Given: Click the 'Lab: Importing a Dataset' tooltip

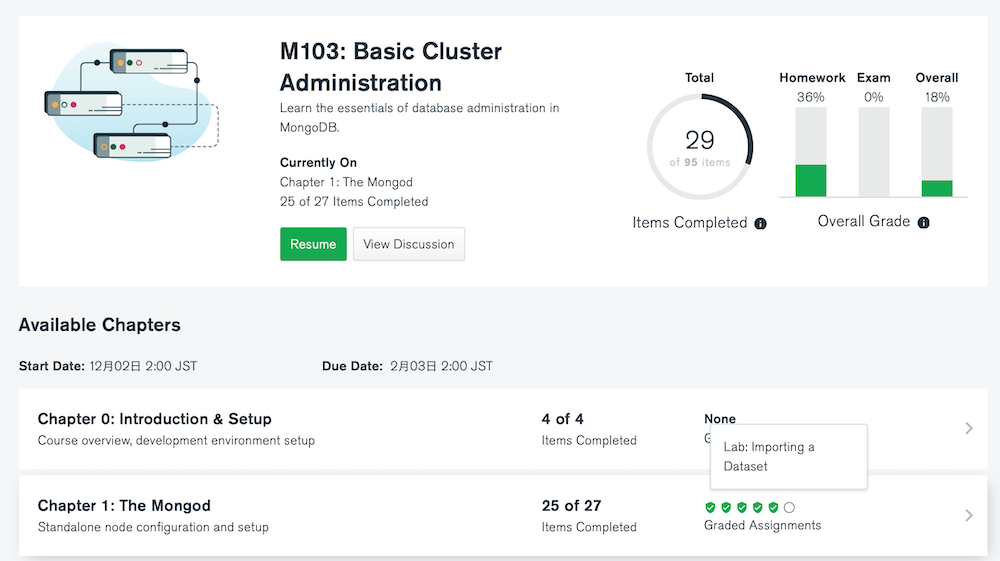Looking at the screenshot, I should pyautogui.click(x=789, y=456).
